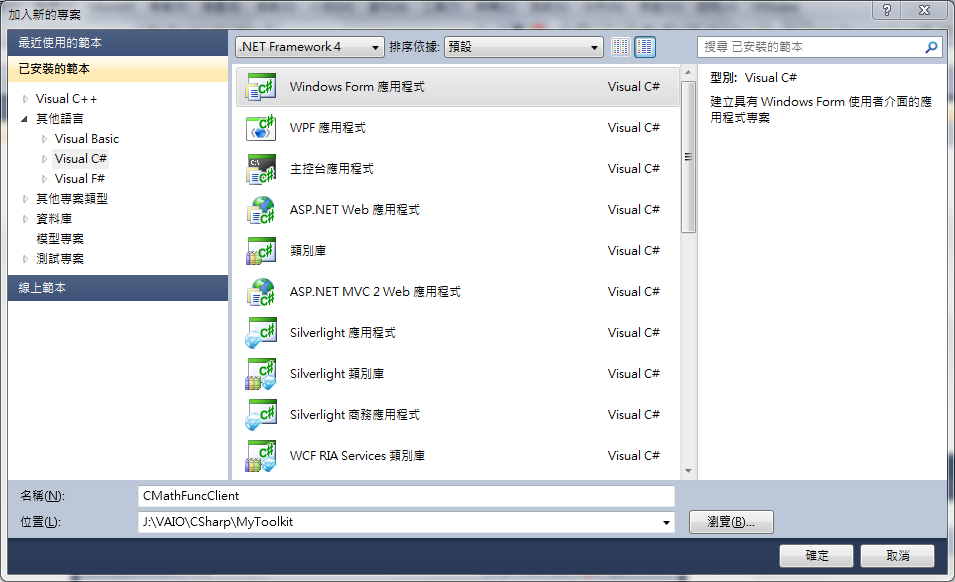Screen dimensions: 955x582
Task: Select the text 'Windows Form 應用程式'
Action: [357, 86]
